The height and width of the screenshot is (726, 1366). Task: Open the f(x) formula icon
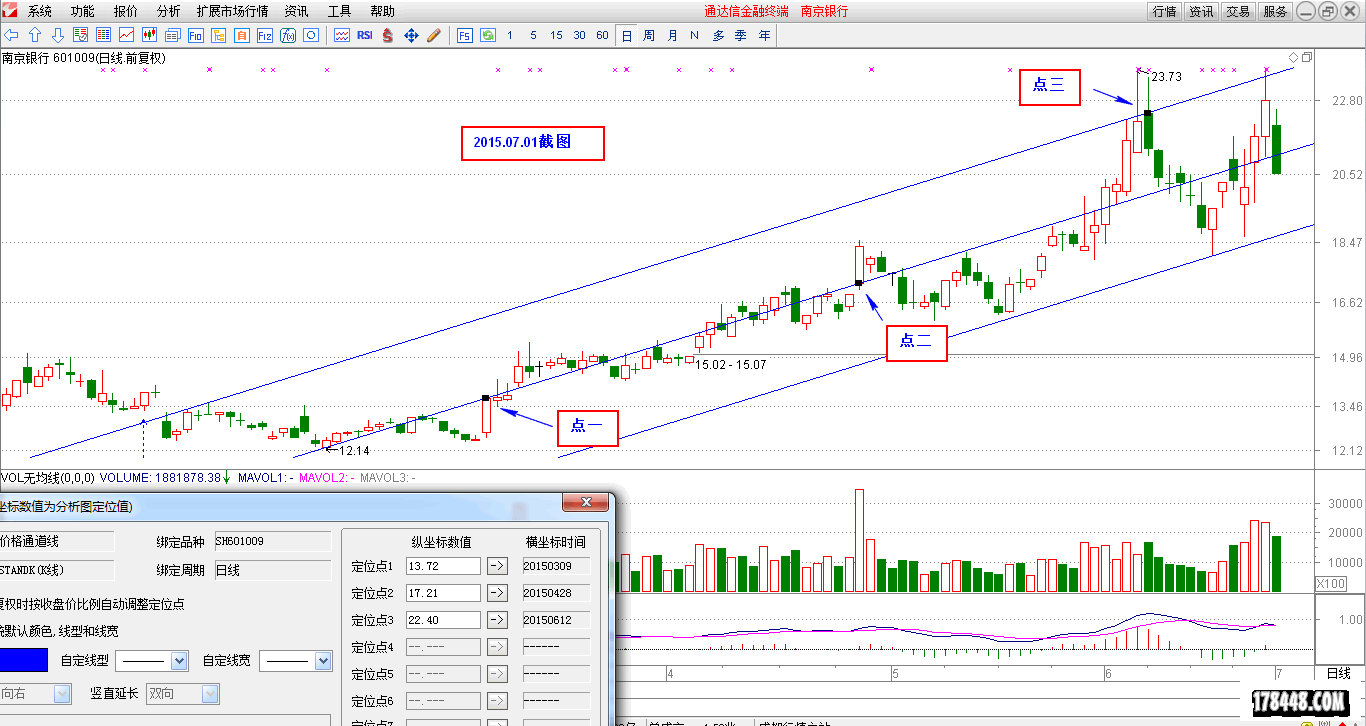coord(287,35)
